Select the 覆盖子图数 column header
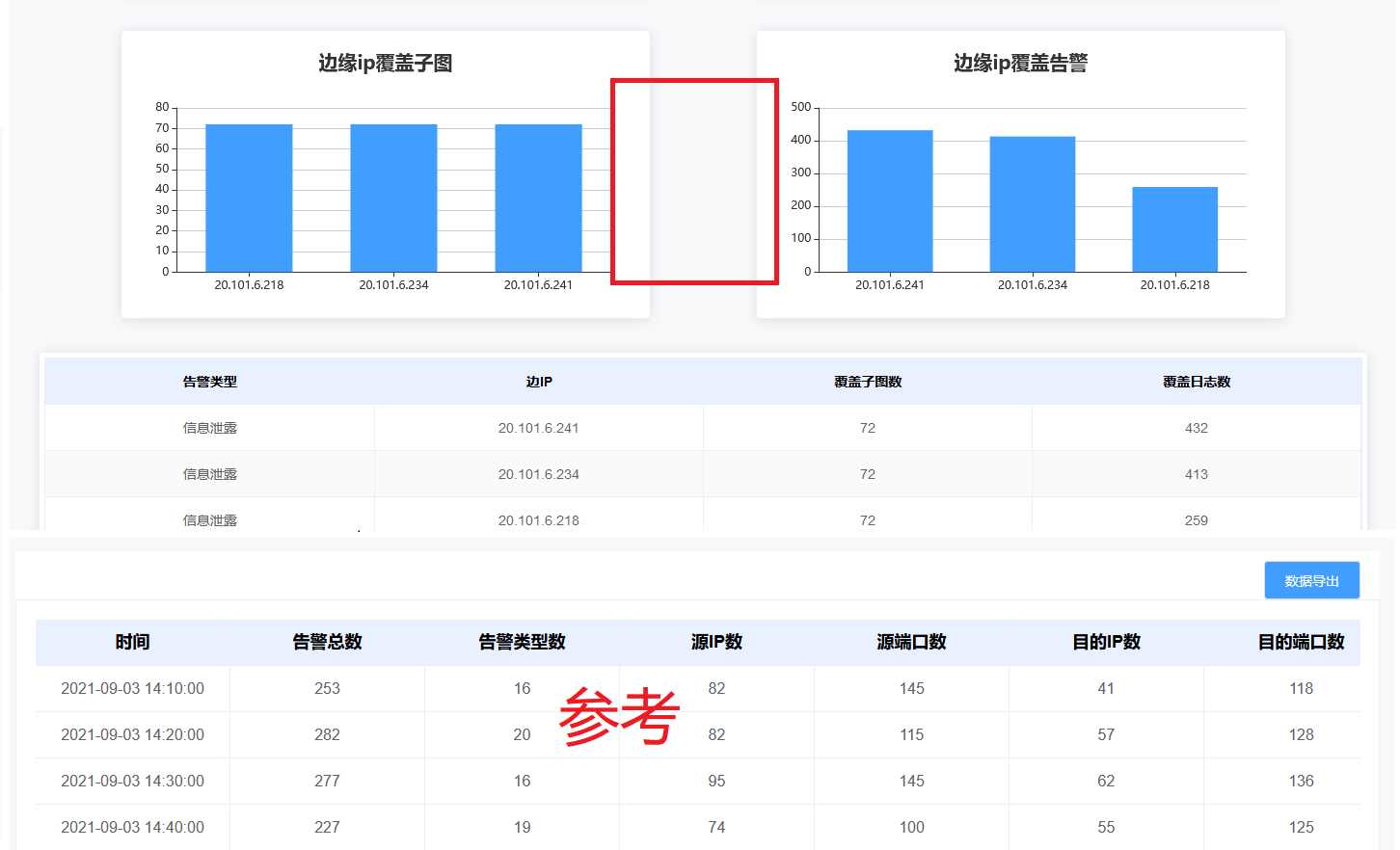Image resolution: width=1400 pixels, height=850 pixels. (868, 382)
